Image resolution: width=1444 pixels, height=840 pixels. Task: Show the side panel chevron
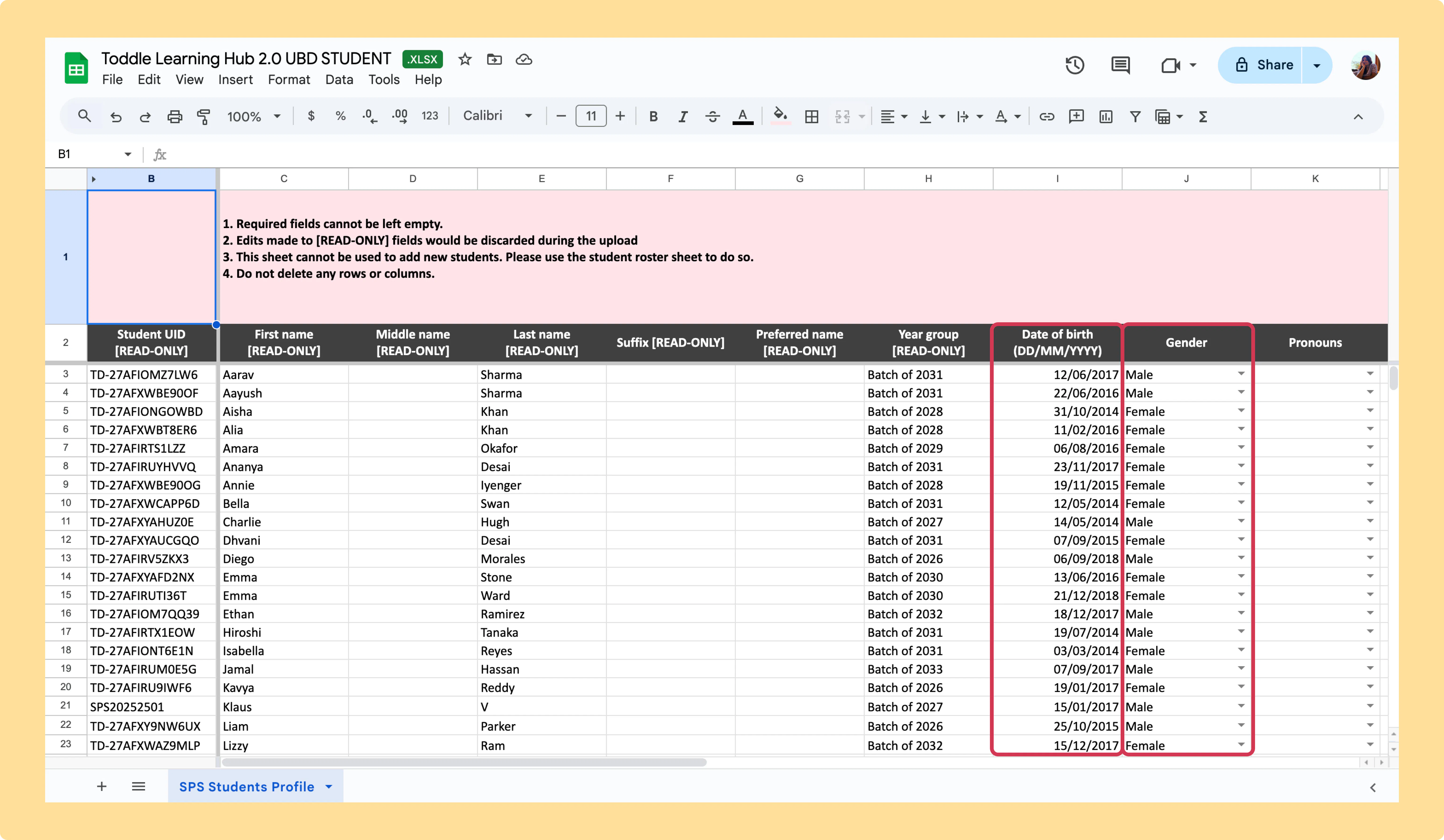1373,787
